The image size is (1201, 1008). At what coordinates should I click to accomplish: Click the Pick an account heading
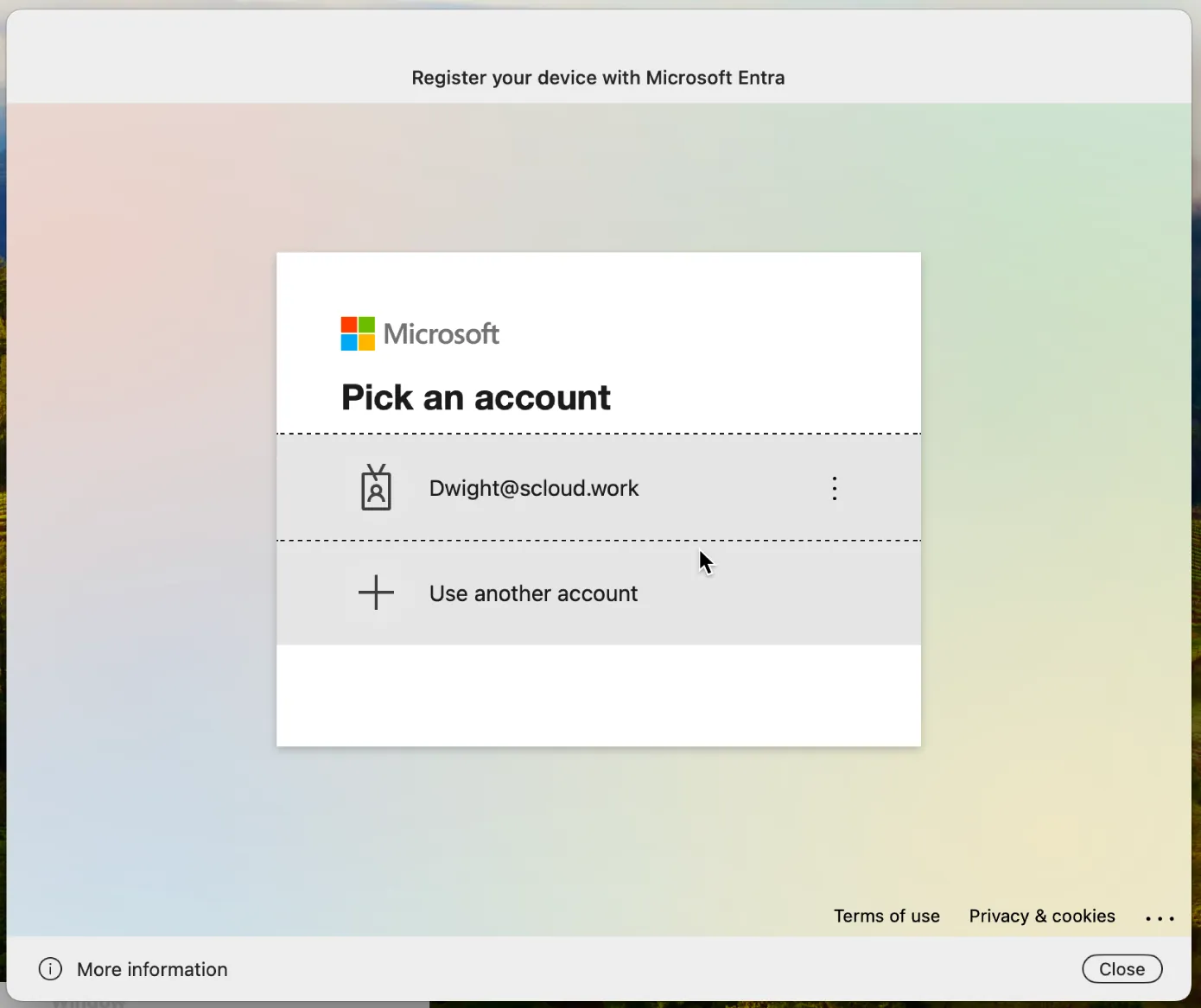click(x=475, y=397)
